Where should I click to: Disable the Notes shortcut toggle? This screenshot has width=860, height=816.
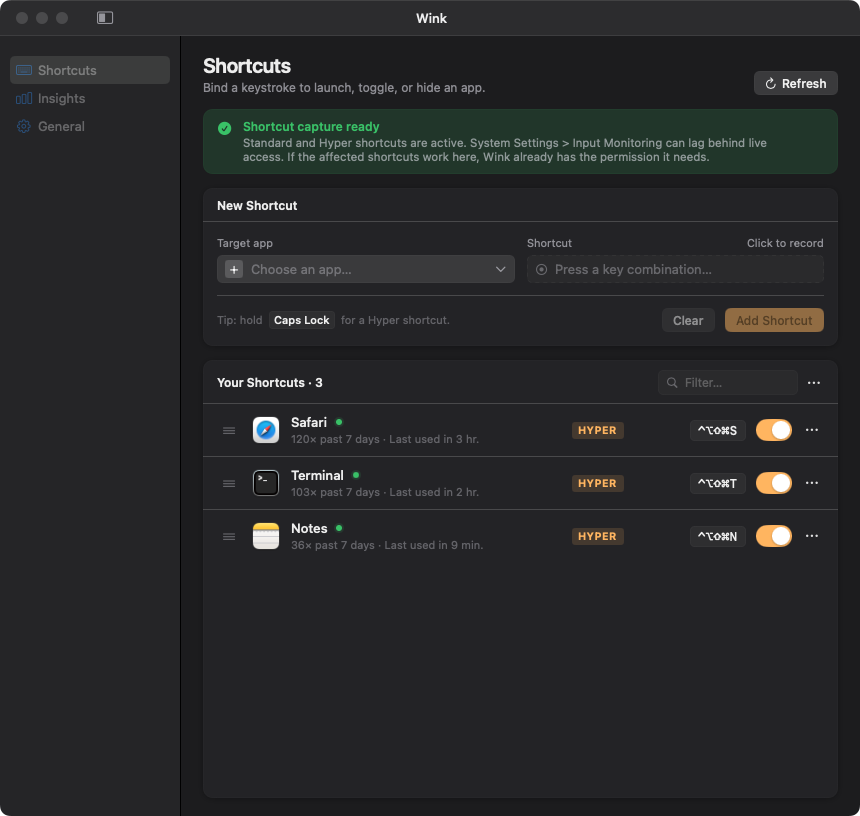tap(774, 536)
